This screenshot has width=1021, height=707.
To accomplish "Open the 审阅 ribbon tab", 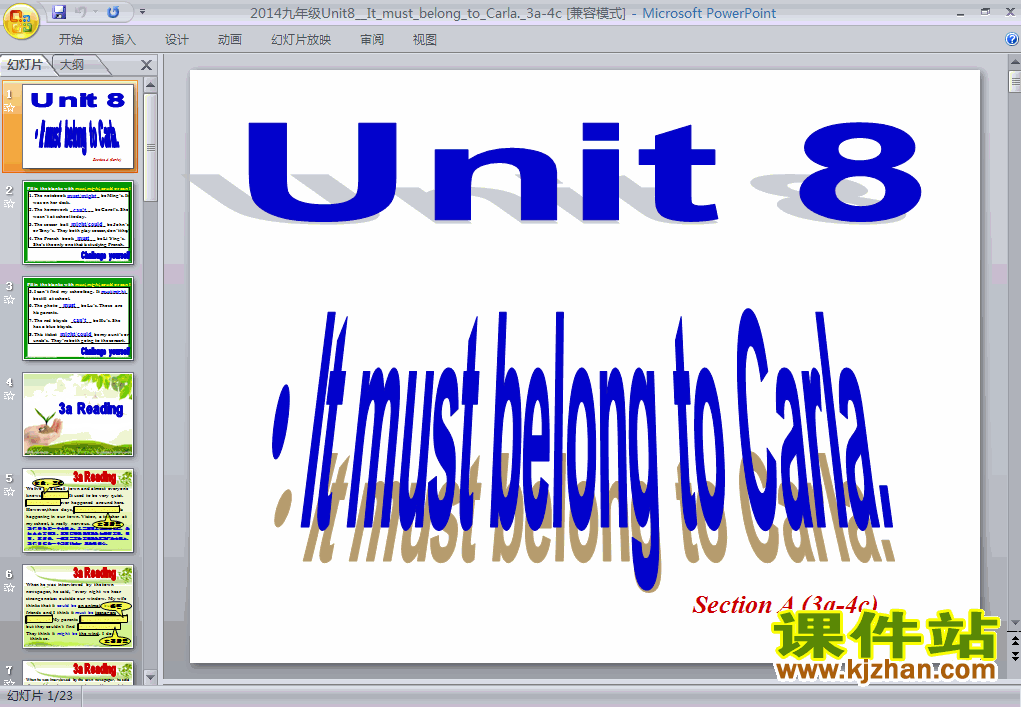I will coord(372,40).
